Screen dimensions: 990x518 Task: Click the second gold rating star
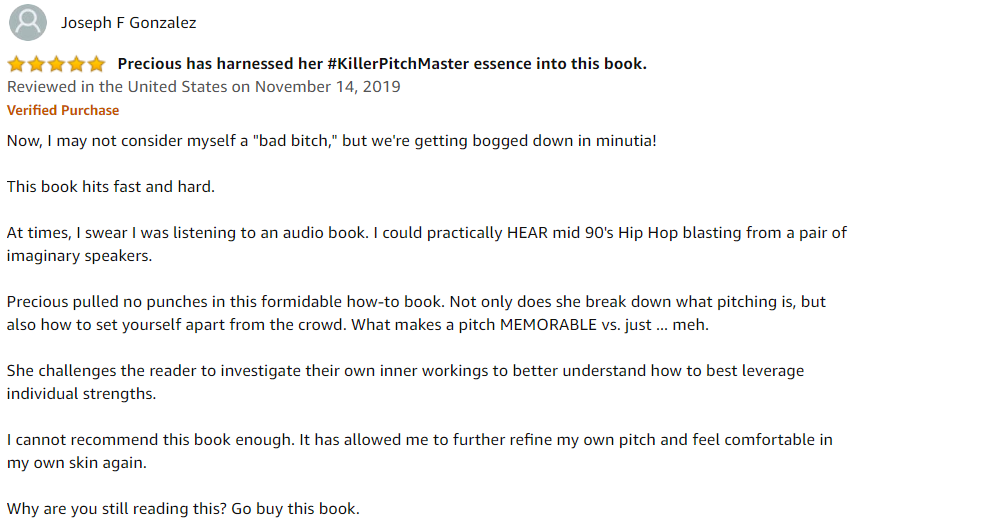tap(37, 64)
